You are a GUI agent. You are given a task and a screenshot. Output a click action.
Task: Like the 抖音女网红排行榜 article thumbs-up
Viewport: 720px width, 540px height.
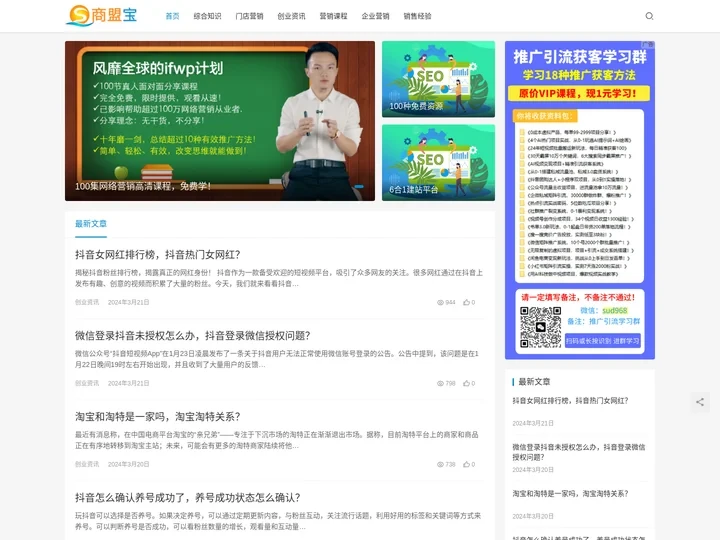467,302
